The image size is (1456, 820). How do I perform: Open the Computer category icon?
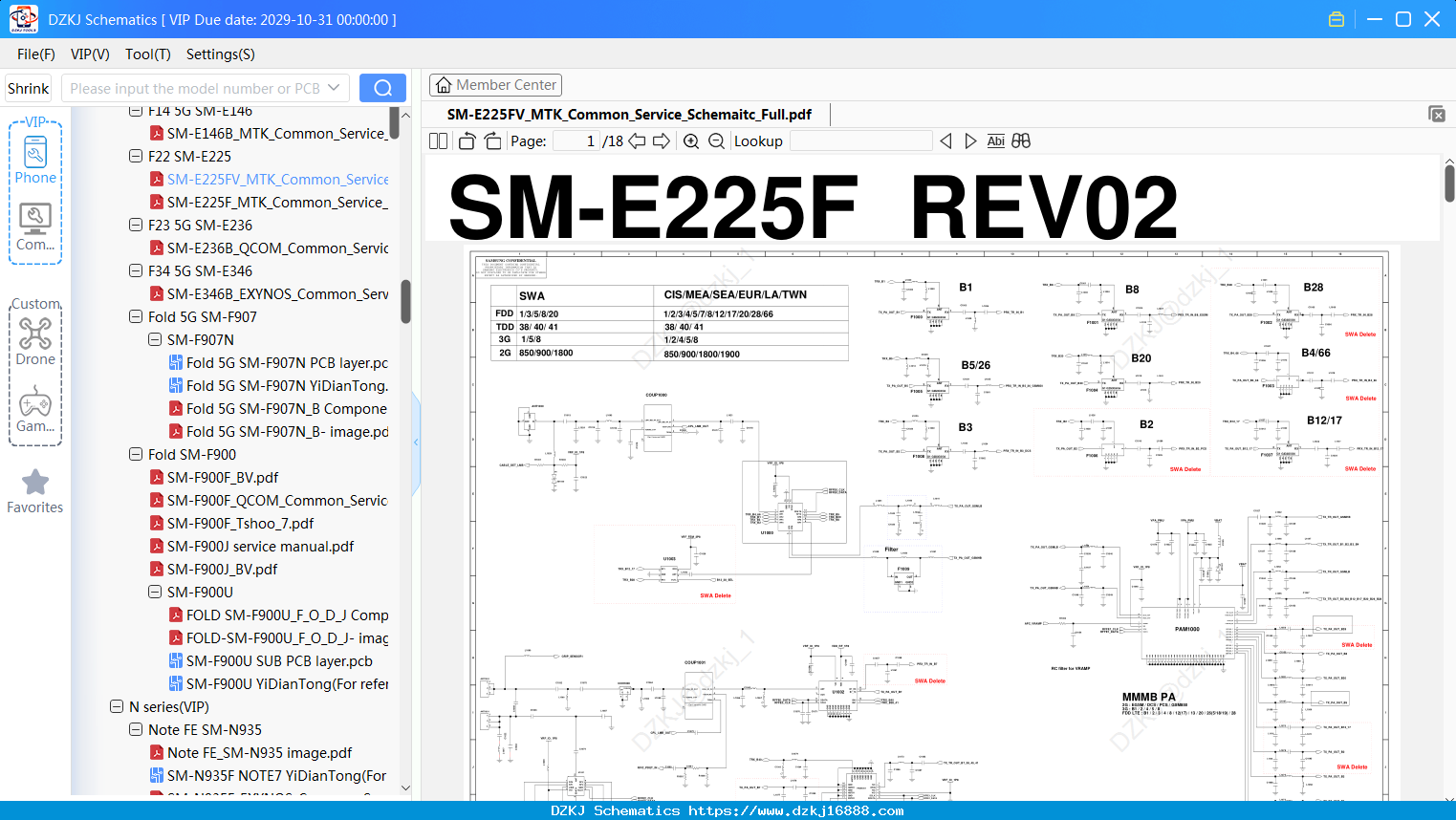[35, 227]
